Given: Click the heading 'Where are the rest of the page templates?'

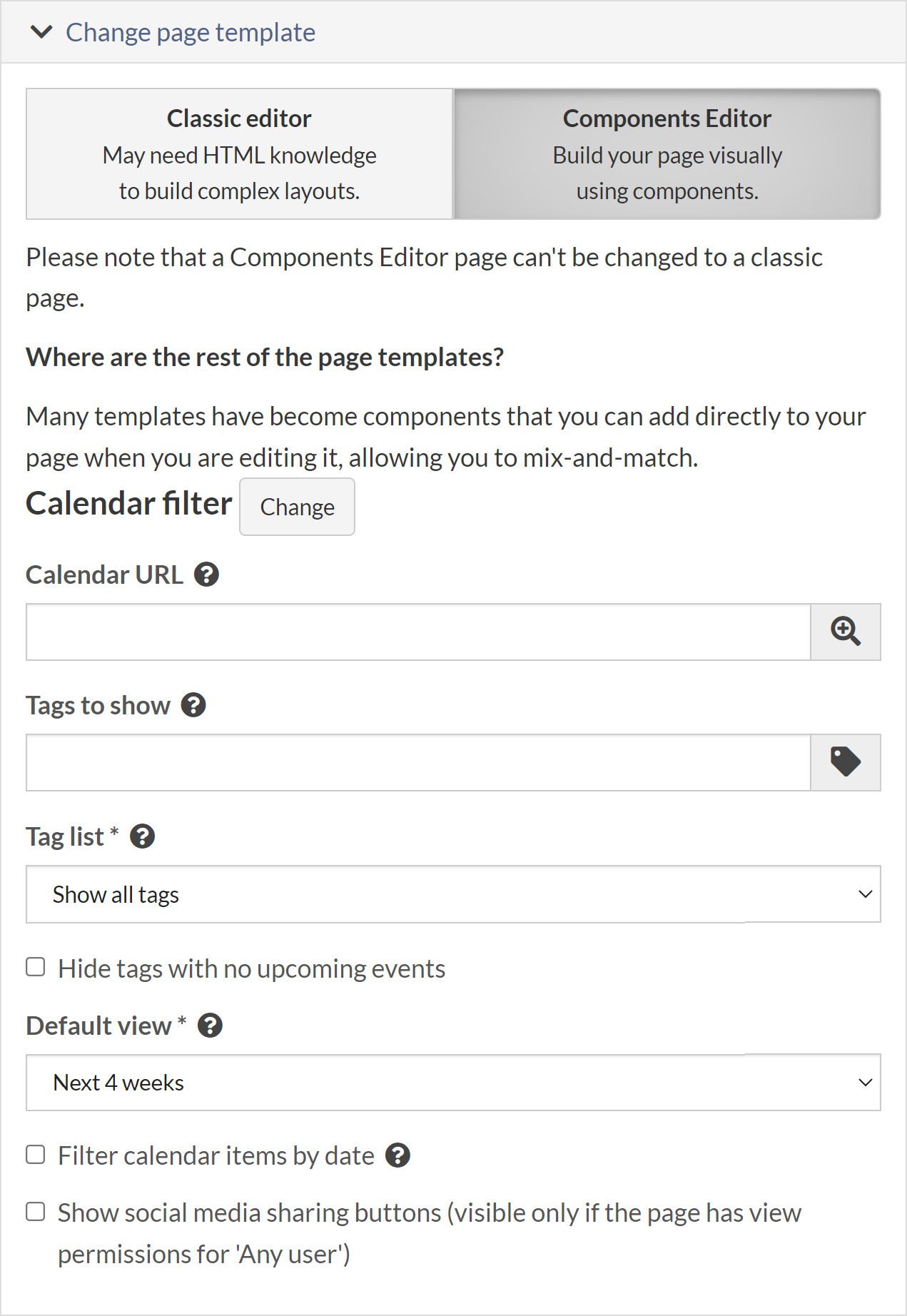Looking at the screenshot, I should (265, 356).
